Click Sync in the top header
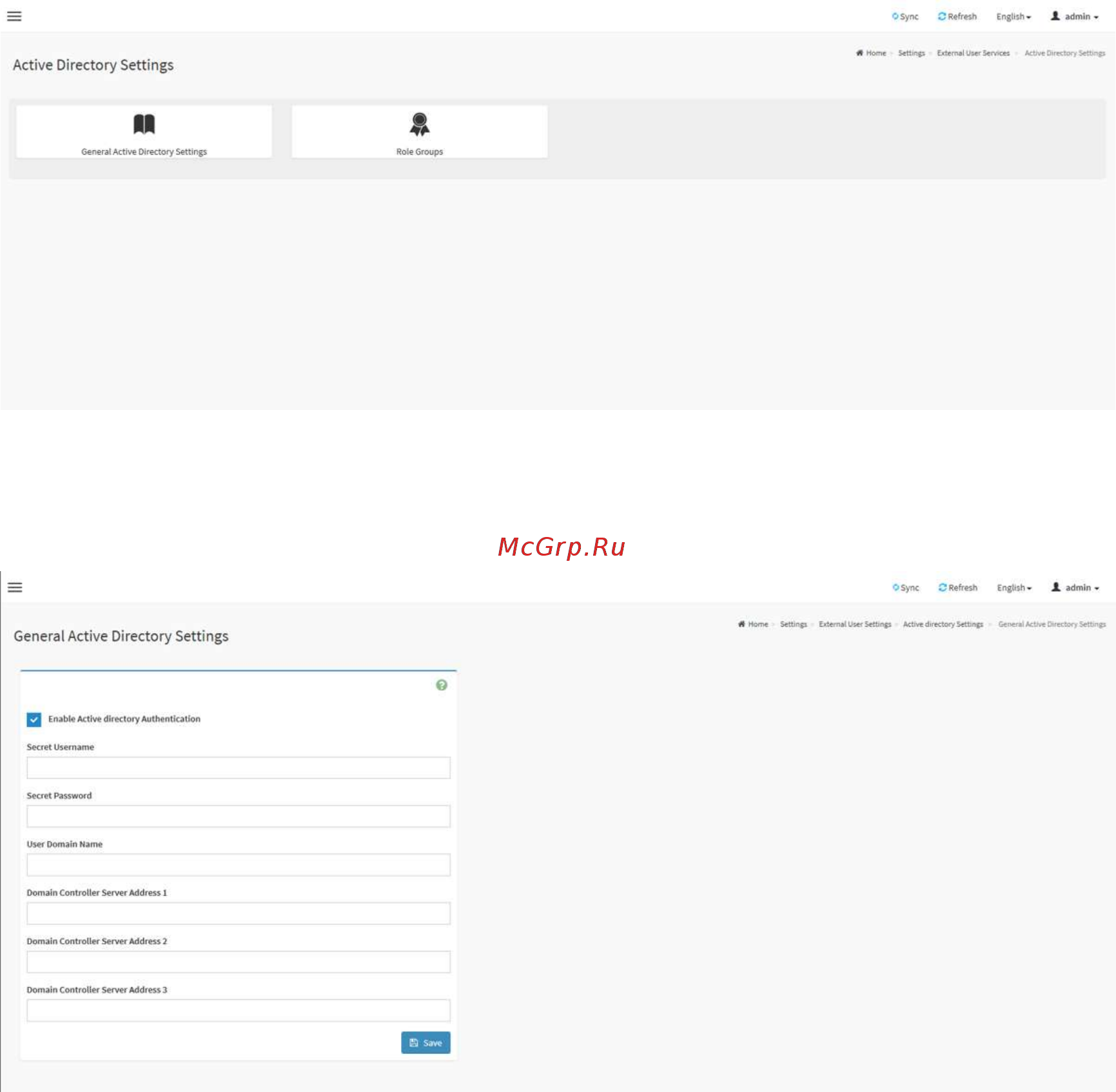Viewport: 1116px width, 1092px height. tap(905, 17)
